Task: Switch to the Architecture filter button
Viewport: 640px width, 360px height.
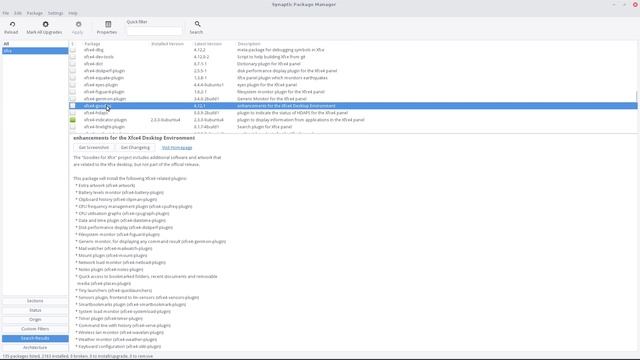Action: coord(35,348)
